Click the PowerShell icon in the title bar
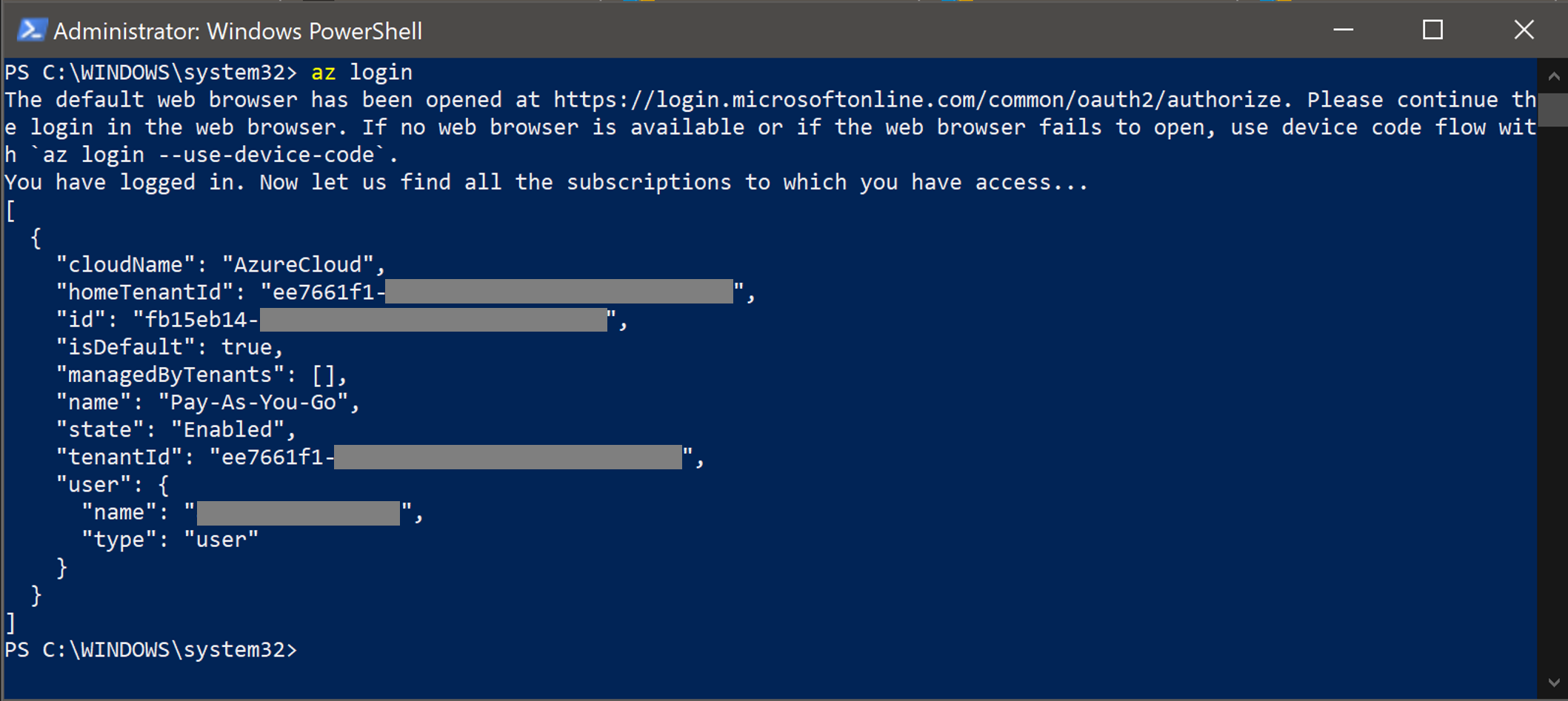The height and width of the screenshot is (701, 1568). pyautogui.click(x=31, y=30)
